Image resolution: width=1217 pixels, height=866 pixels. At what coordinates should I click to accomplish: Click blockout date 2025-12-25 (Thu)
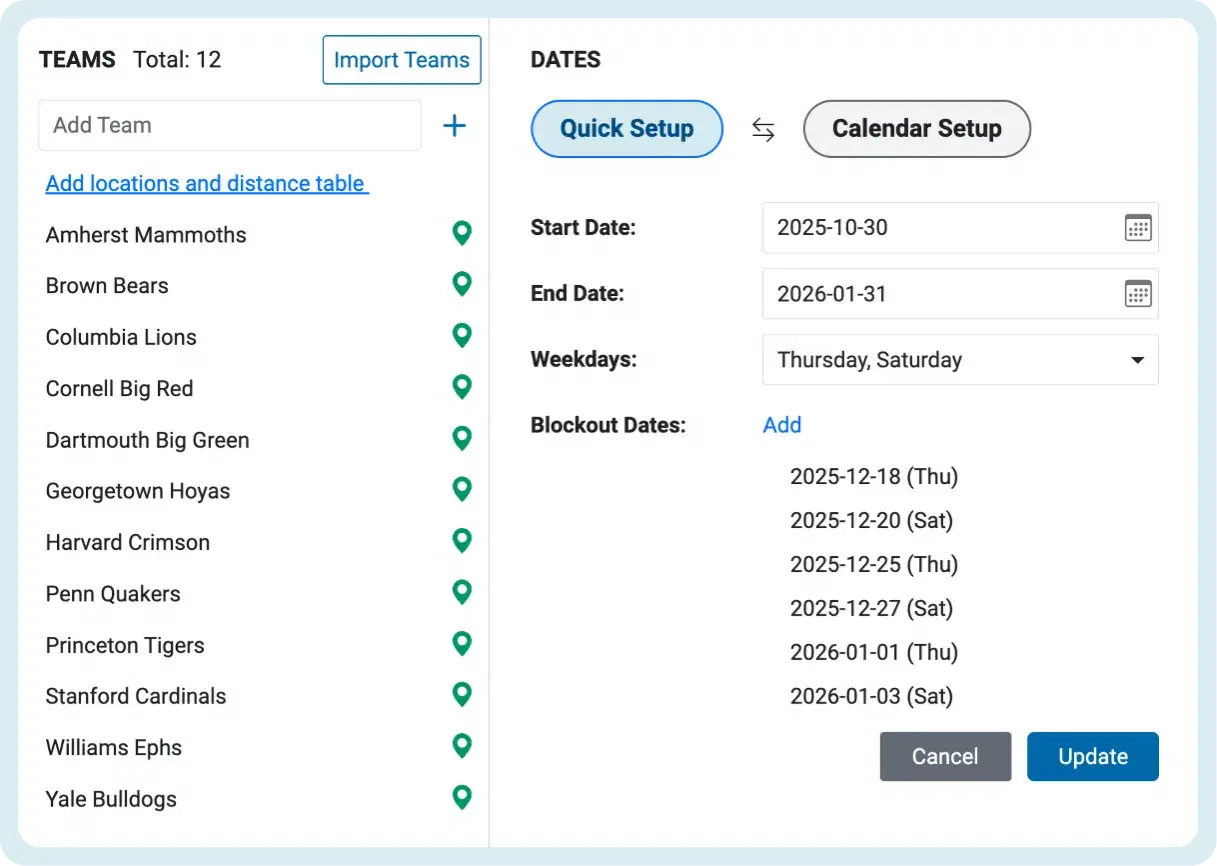pyautogui.click(x=874, y=564)
